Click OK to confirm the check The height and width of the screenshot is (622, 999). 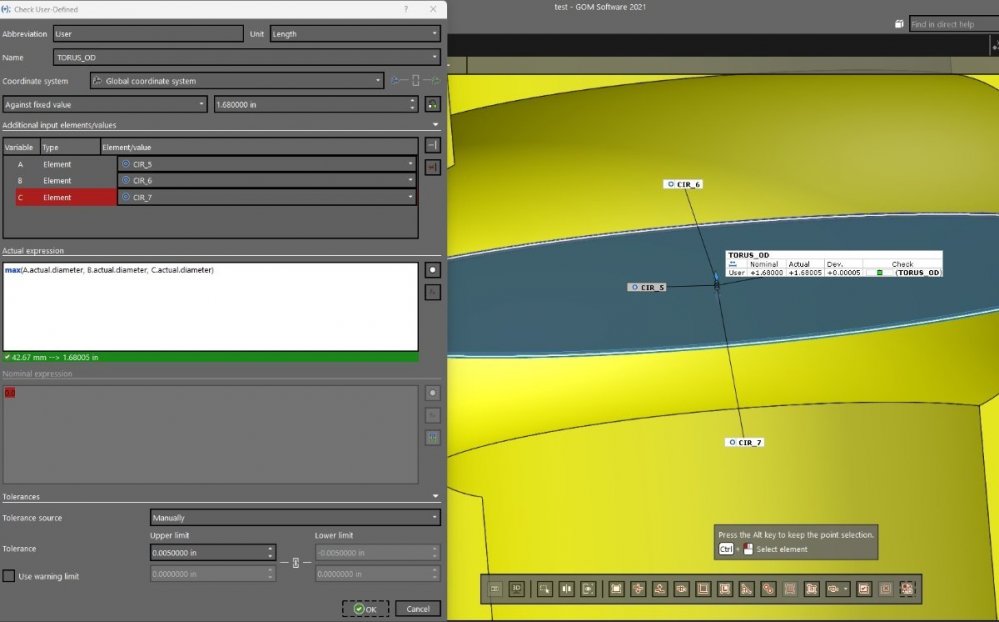(x=365, y=609)
